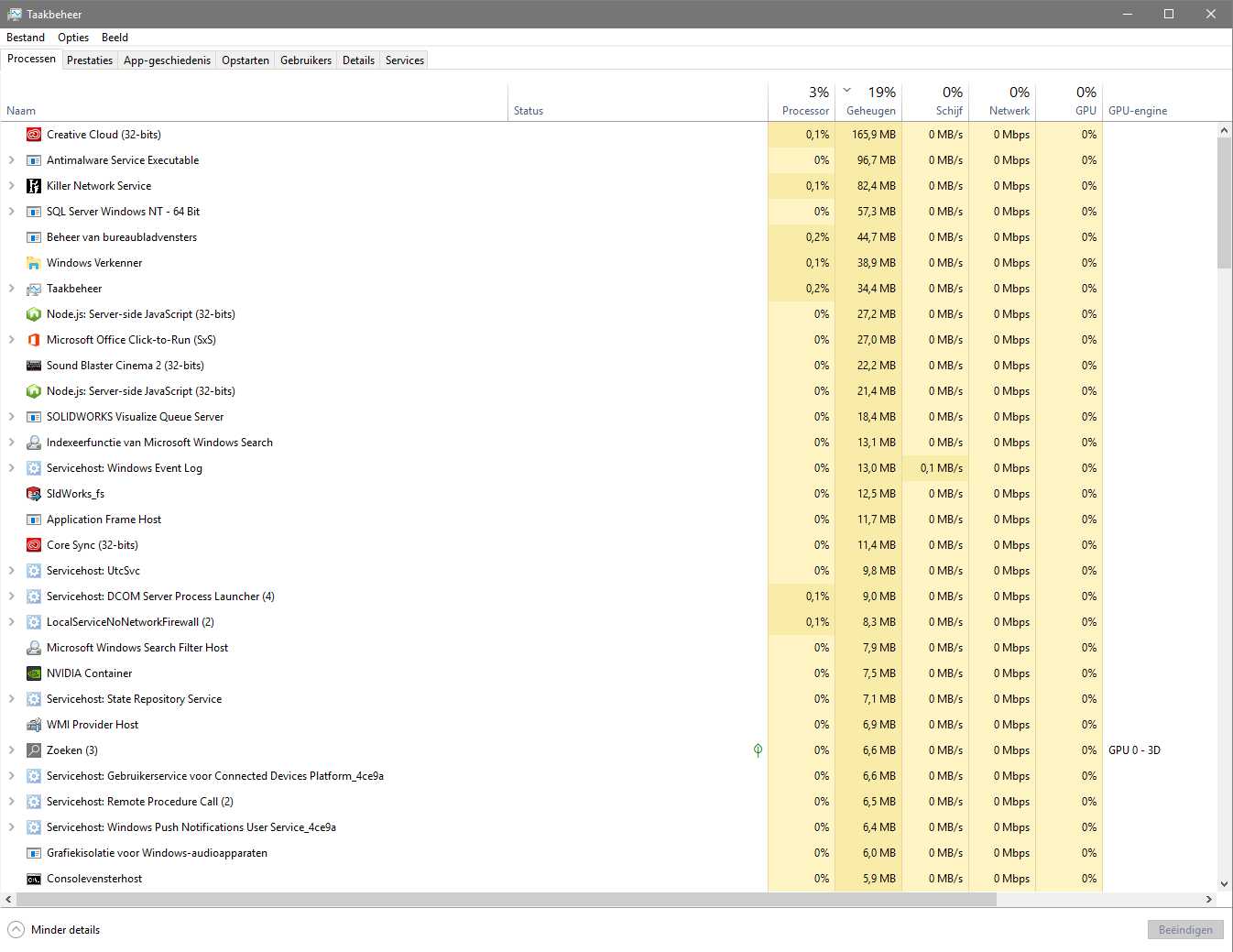Click the Node.js icon in the 21,4 MB row
Viewport: 1233px width, 952px height.
[34, 391]
